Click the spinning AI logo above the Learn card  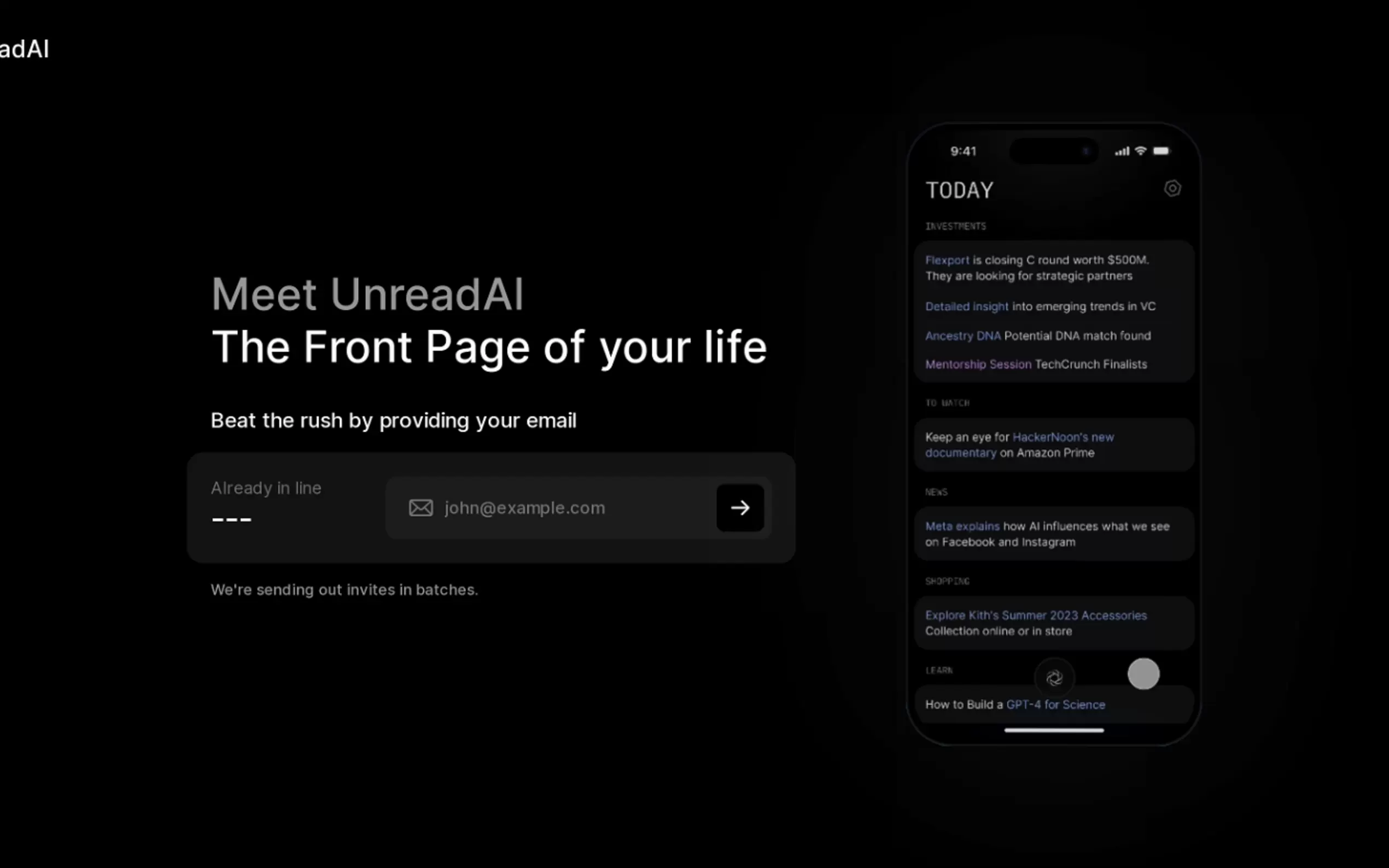pos(1056,678)
